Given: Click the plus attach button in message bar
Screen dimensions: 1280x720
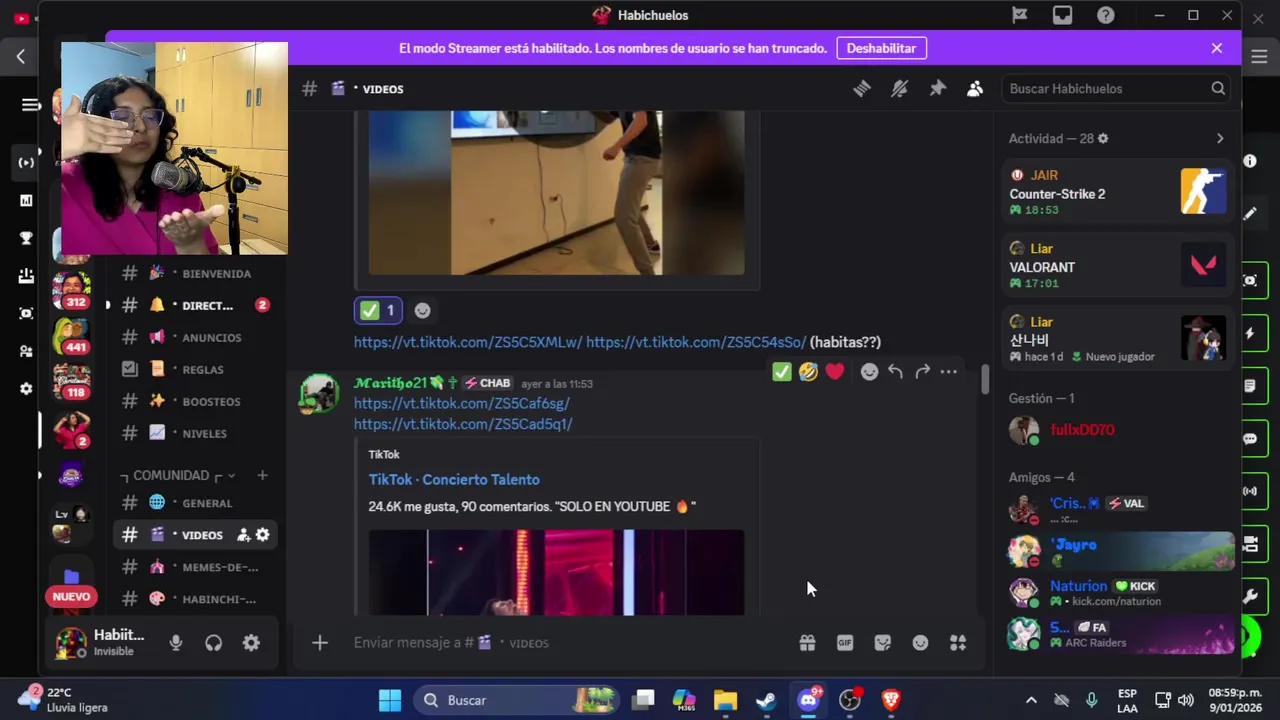Looking at the screenshot, I should [x=320, y=643].
